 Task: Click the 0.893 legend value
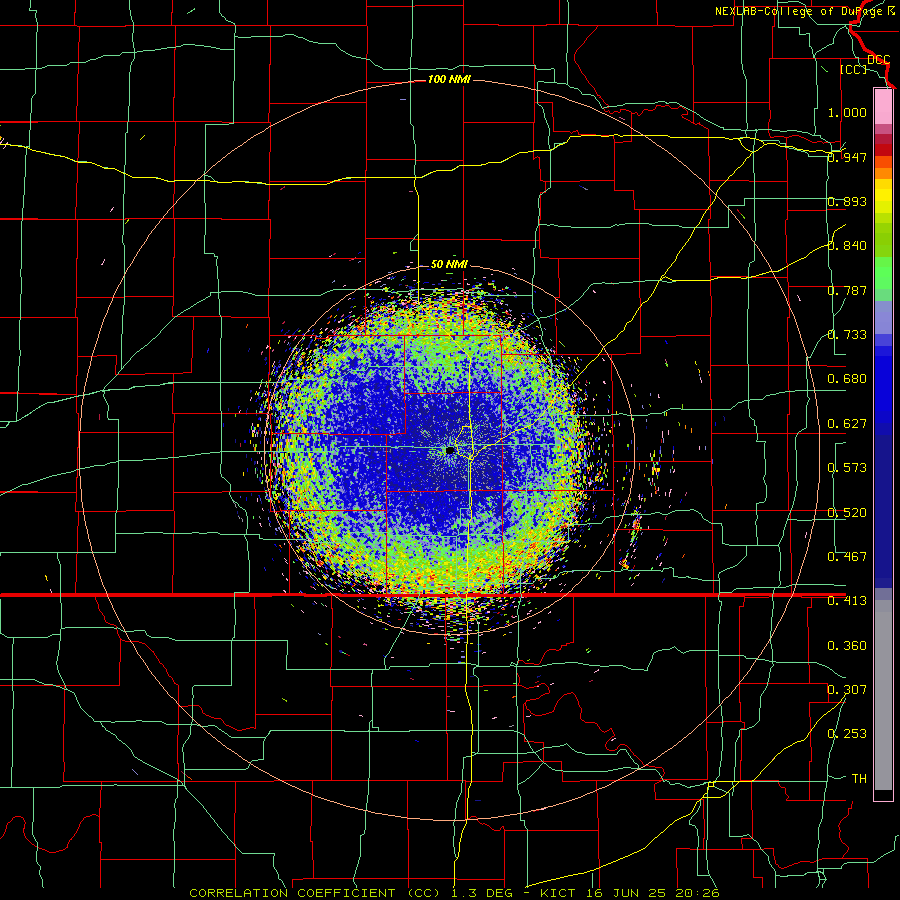point(847,201)
